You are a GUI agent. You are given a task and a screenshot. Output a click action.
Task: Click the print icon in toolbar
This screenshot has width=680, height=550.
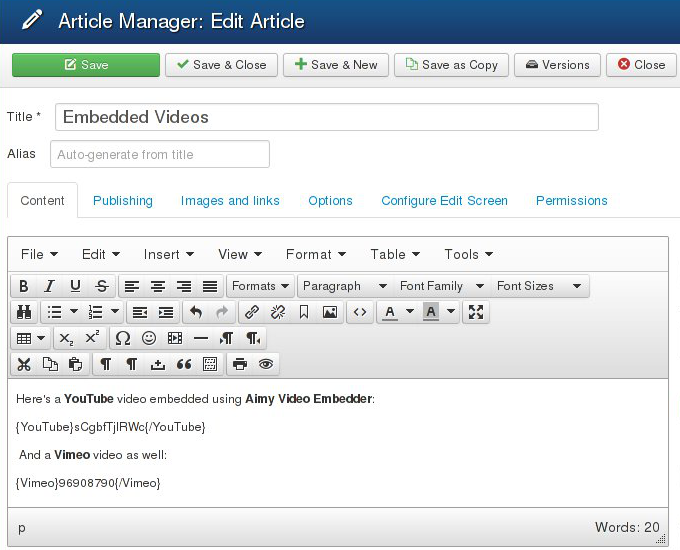pyautogui.click(x=240, y=364)
